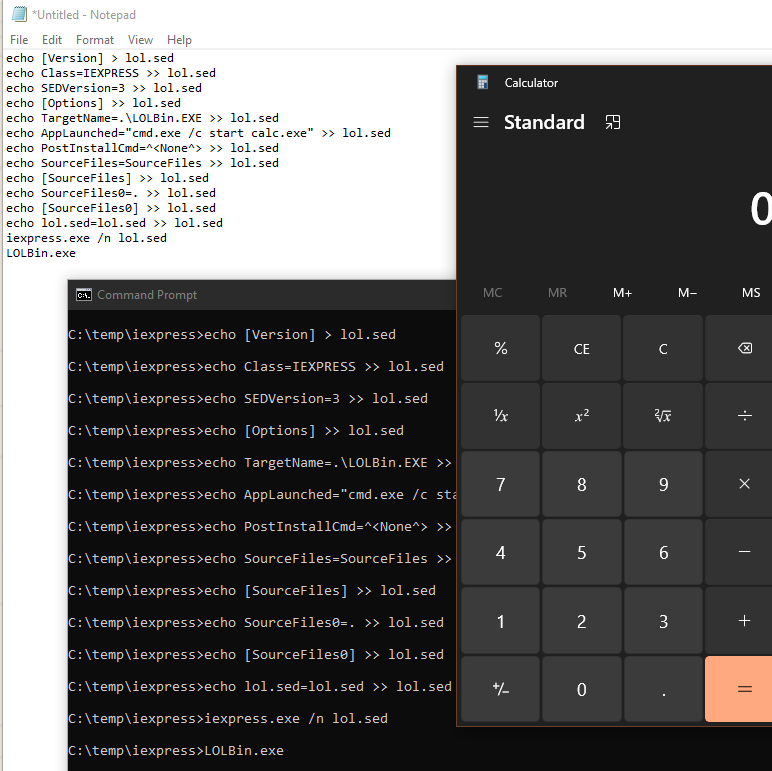Click Command Prompt line 'echo lol.sed=lol.sed'

pos(260,687)
